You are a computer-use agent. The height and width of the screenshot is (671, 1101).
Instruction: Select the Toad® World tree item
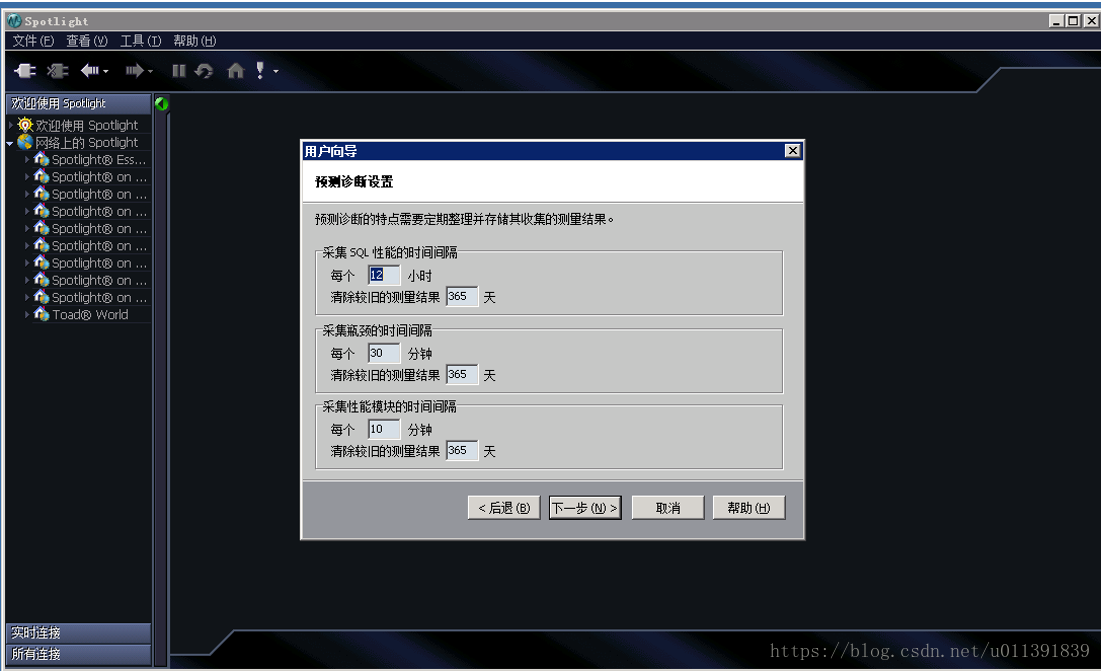point(90,314)
